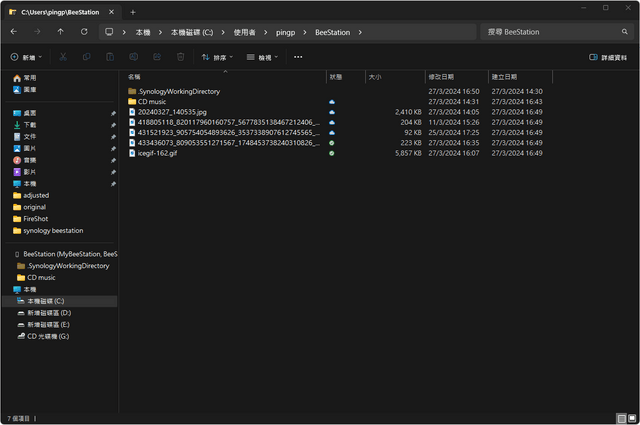Select drive (D:) in the sidebar

(x=44, y=313)
